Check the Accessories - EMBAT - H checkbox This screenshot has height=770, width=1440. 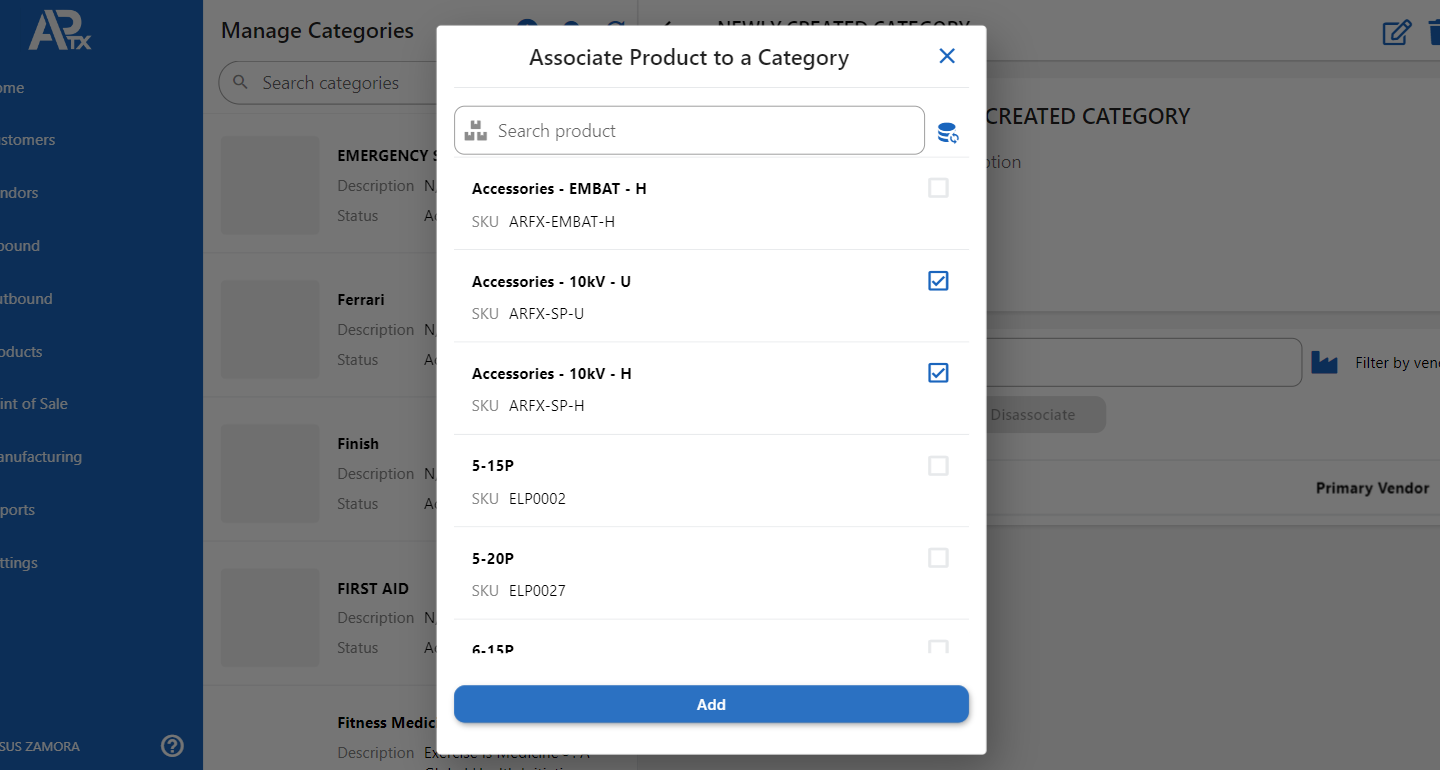(x=938, y=188)
